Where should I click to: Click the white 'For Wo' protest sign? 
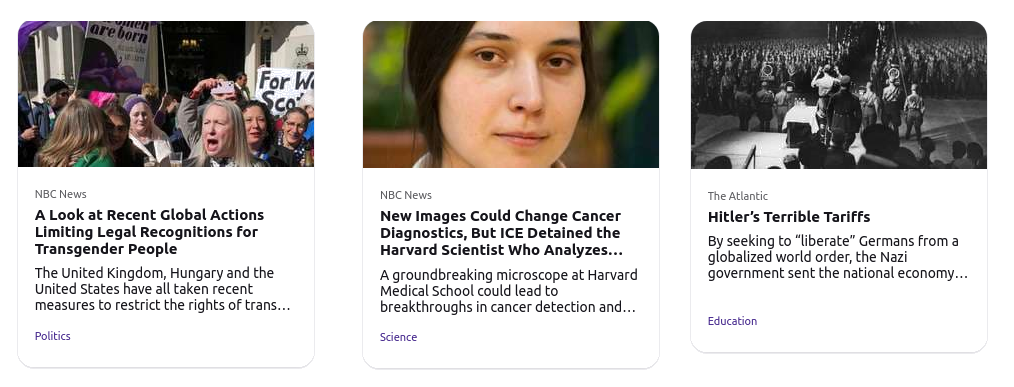pos(286,89)
